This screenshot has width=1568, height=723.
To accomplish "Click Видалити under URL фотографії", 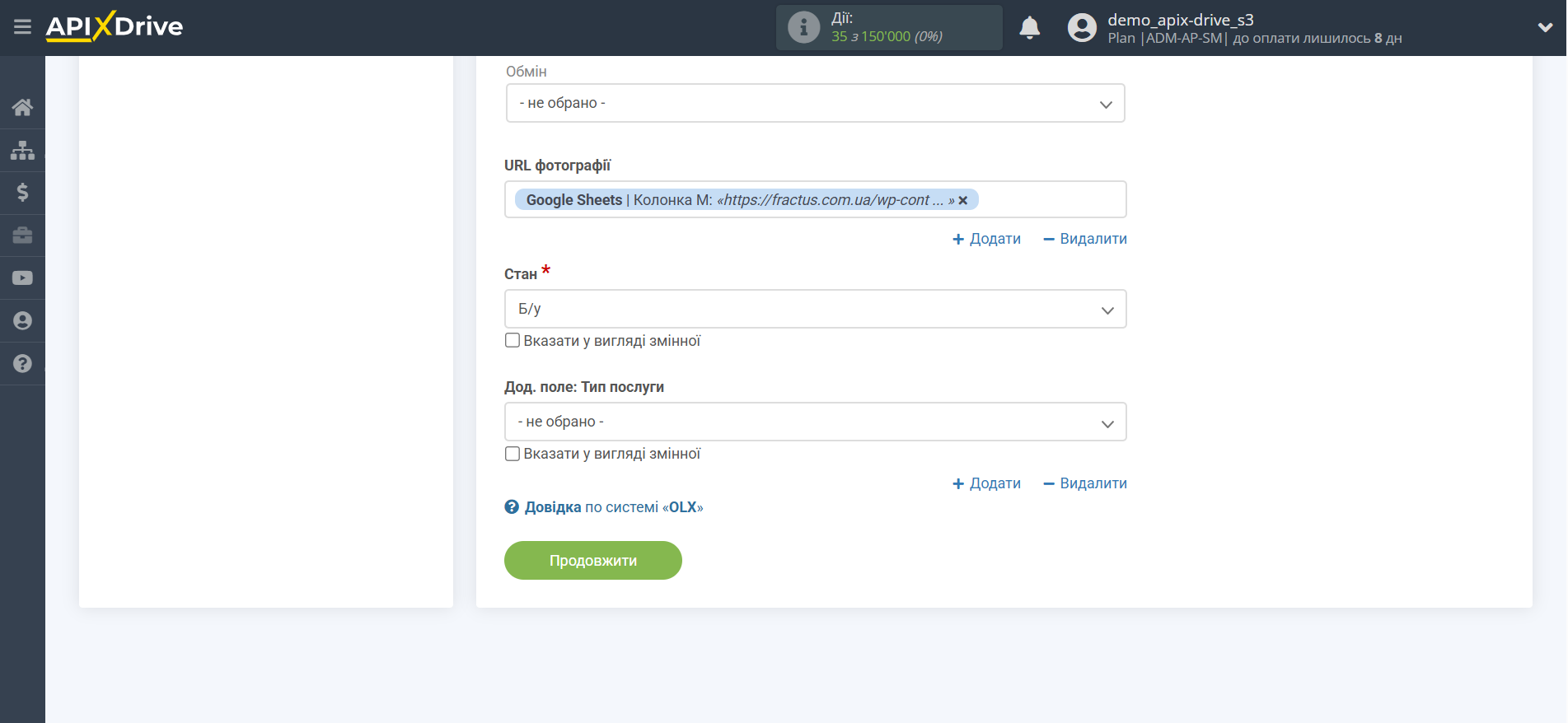I will (1085, 239).
